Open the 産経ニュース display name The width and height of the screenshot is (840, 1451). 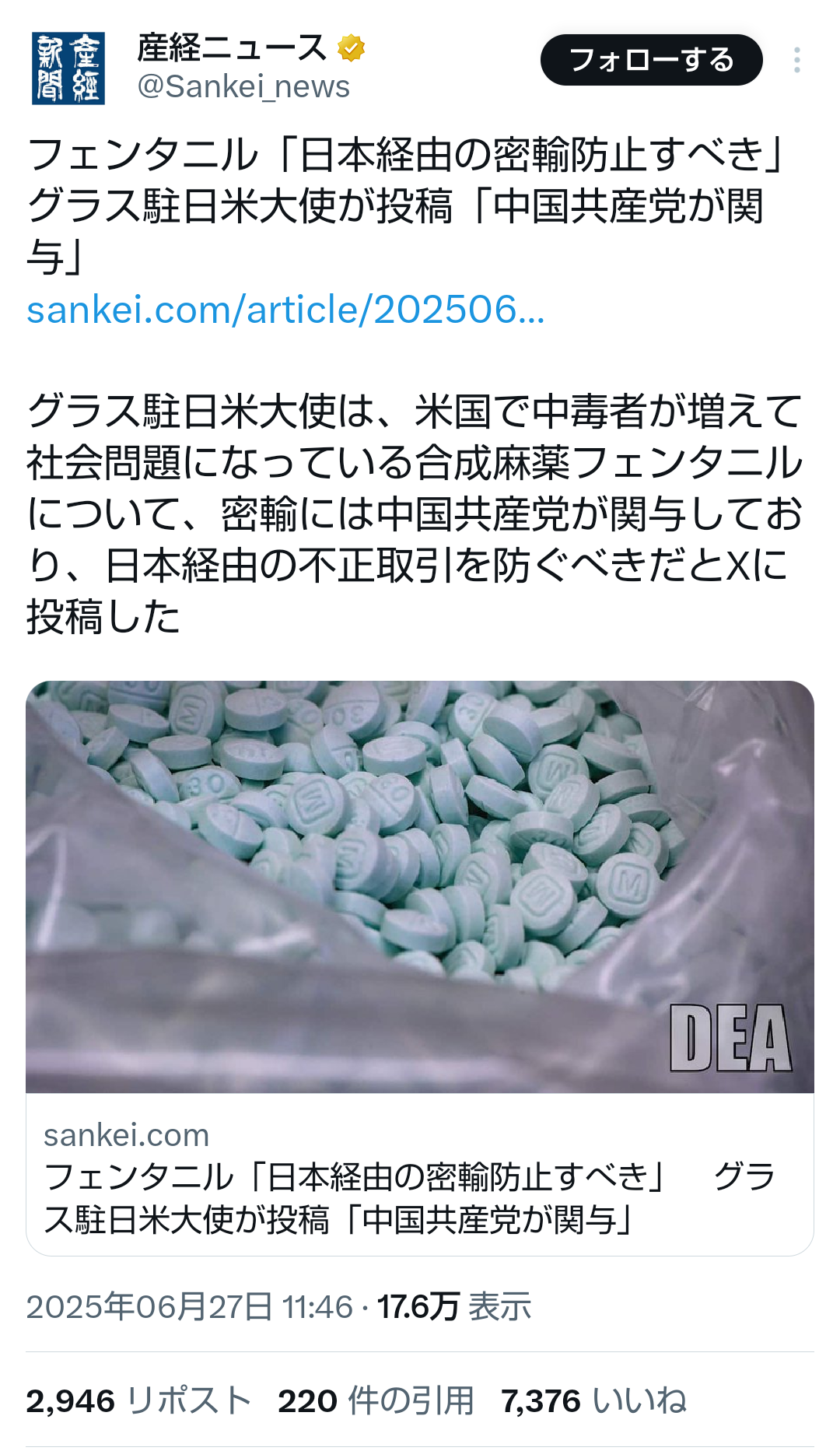point(232,48)
